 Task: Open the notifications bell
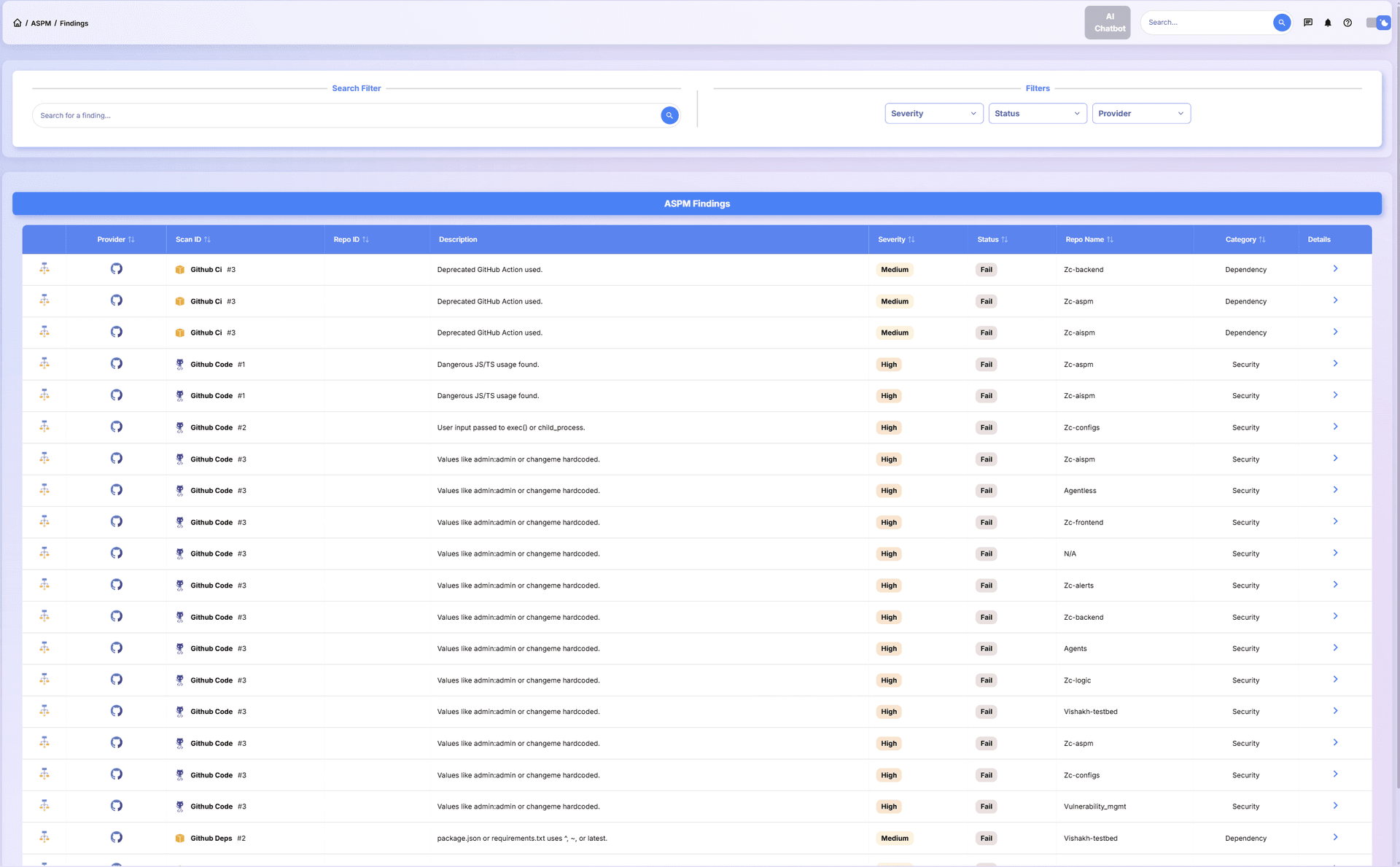(x=1328, y=23)
